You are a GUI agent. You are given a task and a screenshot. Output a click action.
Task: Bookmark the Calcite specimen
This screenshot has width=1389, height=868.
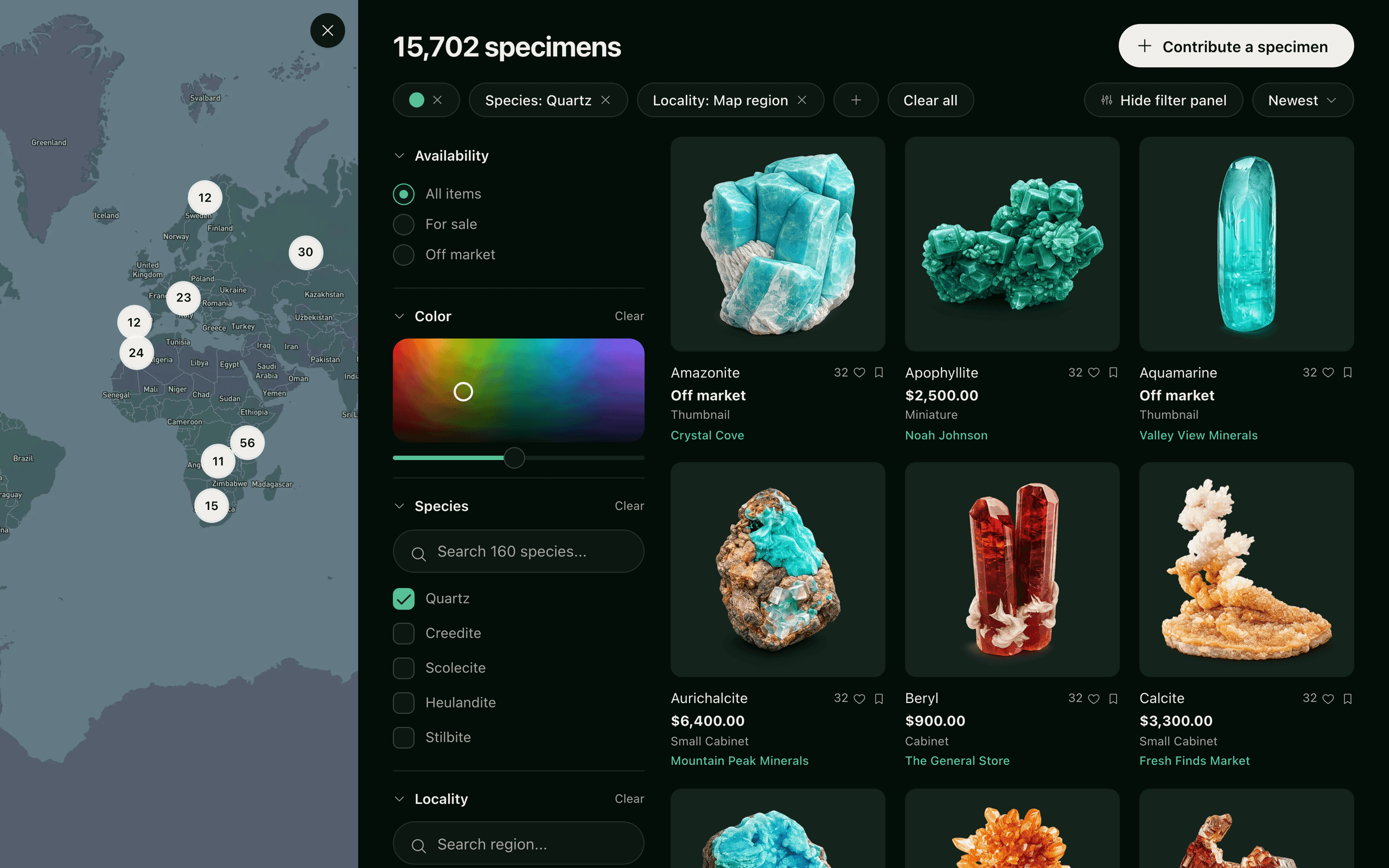(1348, 699)
